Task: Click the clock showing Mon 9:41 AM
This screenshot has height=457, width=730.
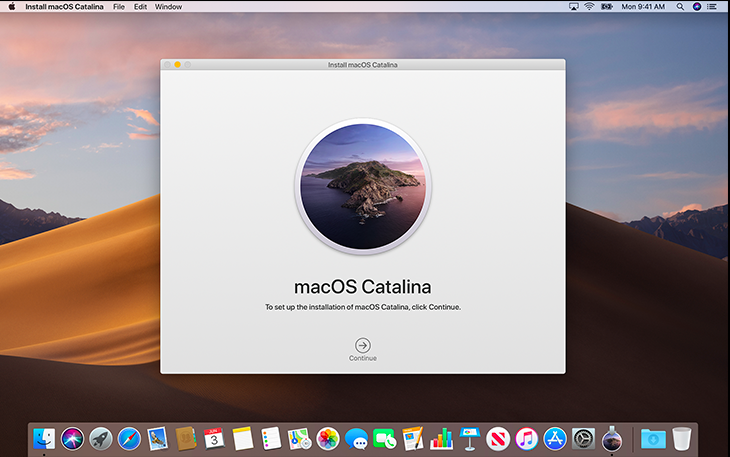Action: 643,7
